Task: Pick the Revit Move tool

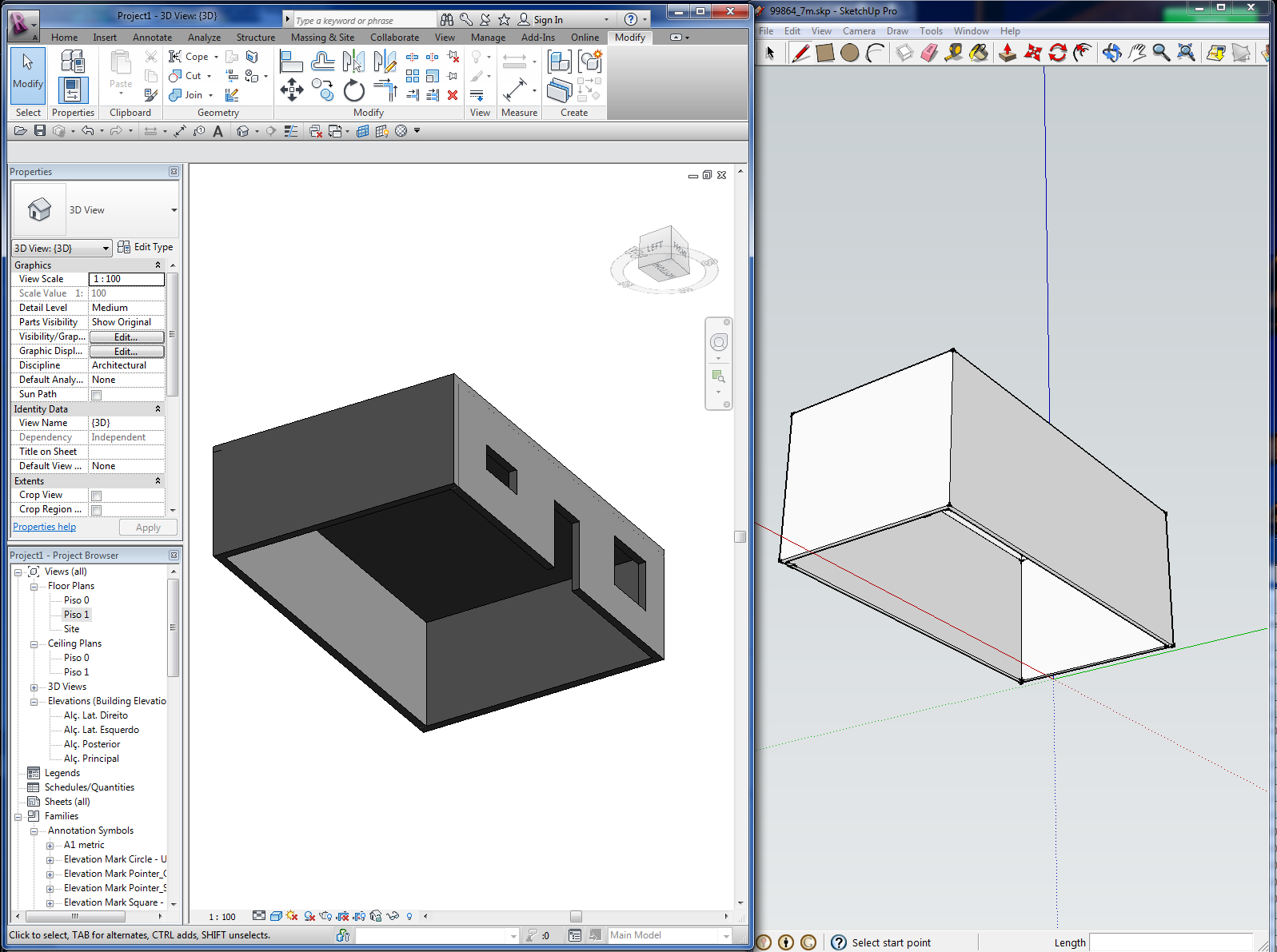Action: tap(292, 90)
